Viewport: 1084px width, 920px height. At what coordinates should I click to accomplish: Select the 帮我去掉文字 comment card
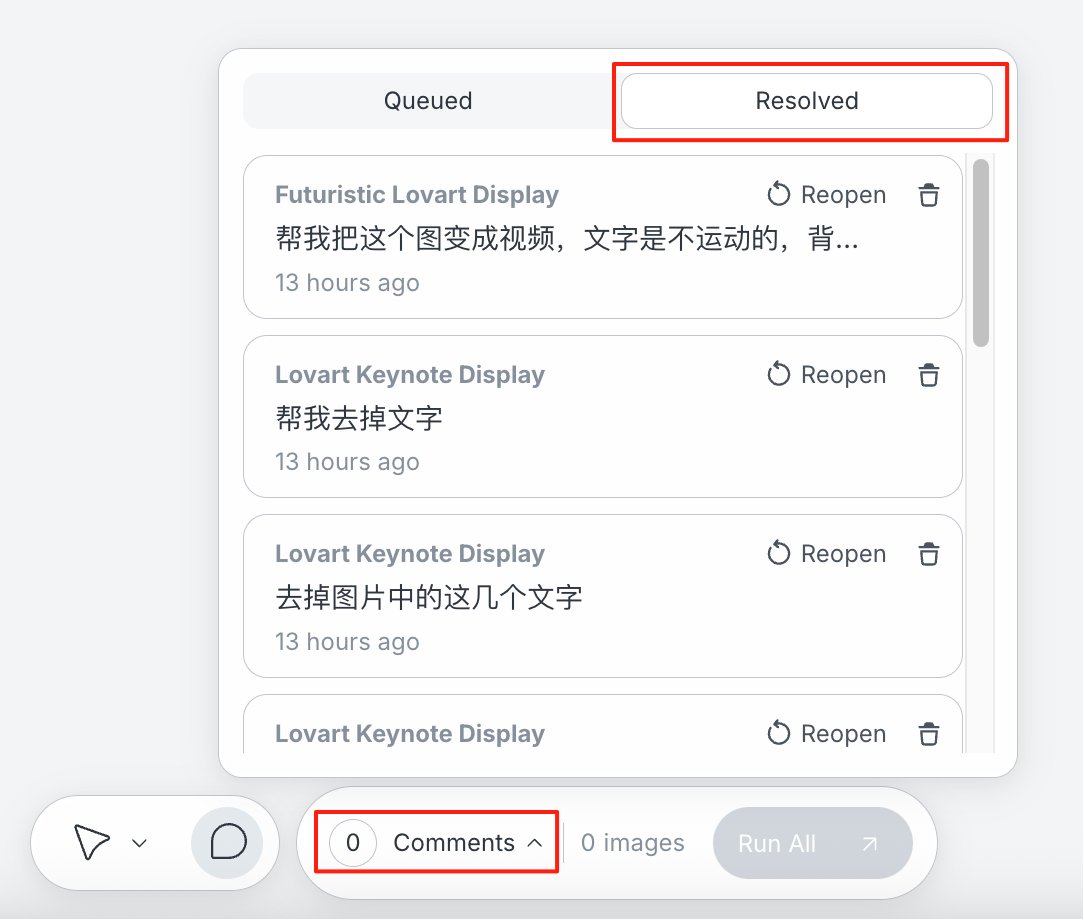pyautogui.click(x=603, y=417)
